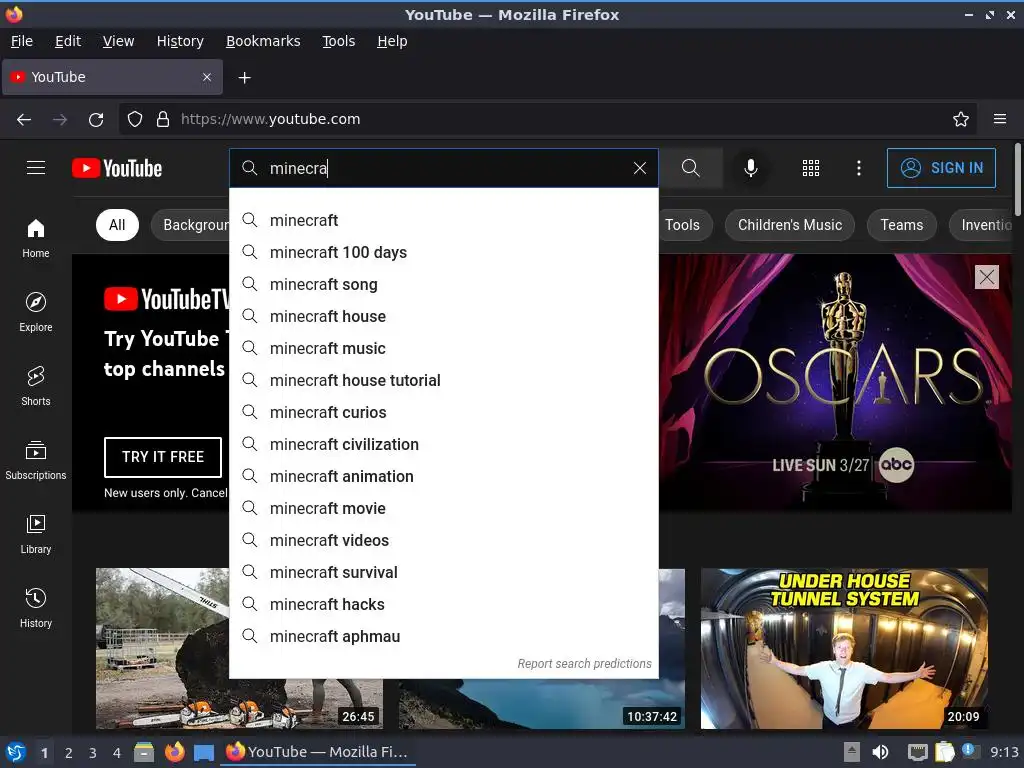This screenshot has height=768, width=1024.
Task: Choose 'minecraft animation' suggestion
Action: [x=444, y=476]
